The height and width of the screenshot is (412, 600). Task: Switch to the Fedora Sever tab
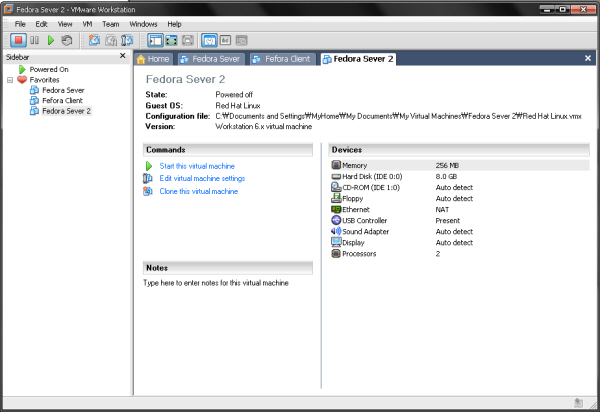211,59
